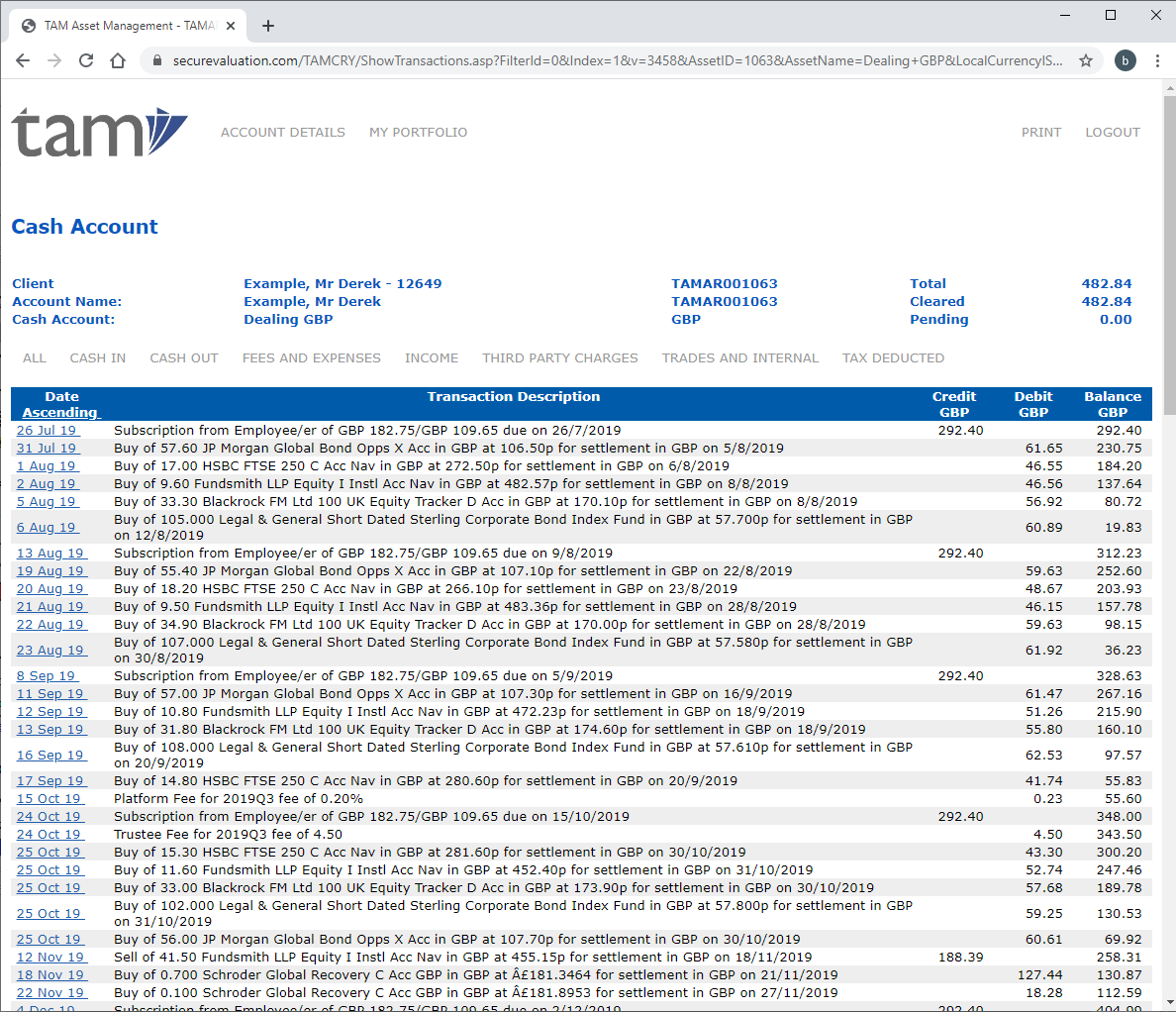Open a new browser tab with plus icon
This screenshot has width=1176, height=1012.
point(267,27)
